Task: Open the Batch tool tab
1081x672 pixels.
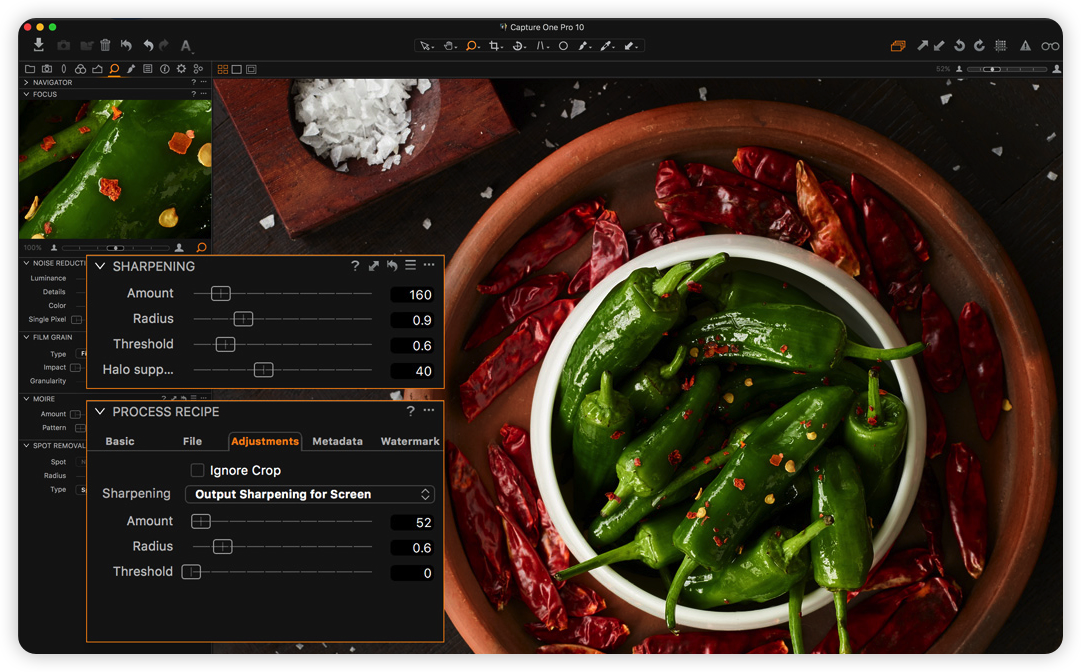Action: (x=198, y=69)
